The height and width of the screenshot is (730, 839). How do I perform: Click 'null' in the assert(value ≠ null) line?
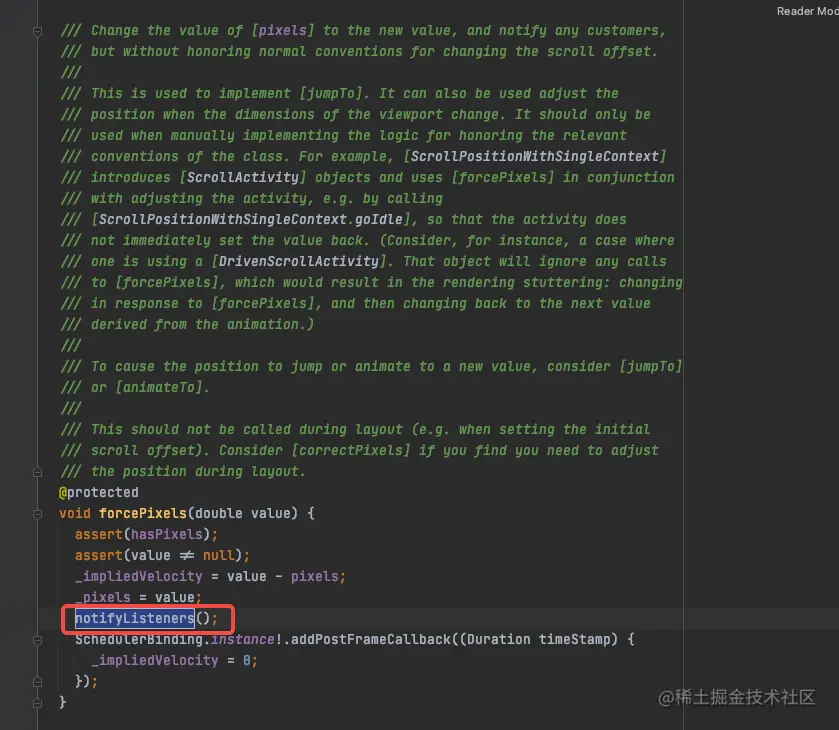[219, 556]
